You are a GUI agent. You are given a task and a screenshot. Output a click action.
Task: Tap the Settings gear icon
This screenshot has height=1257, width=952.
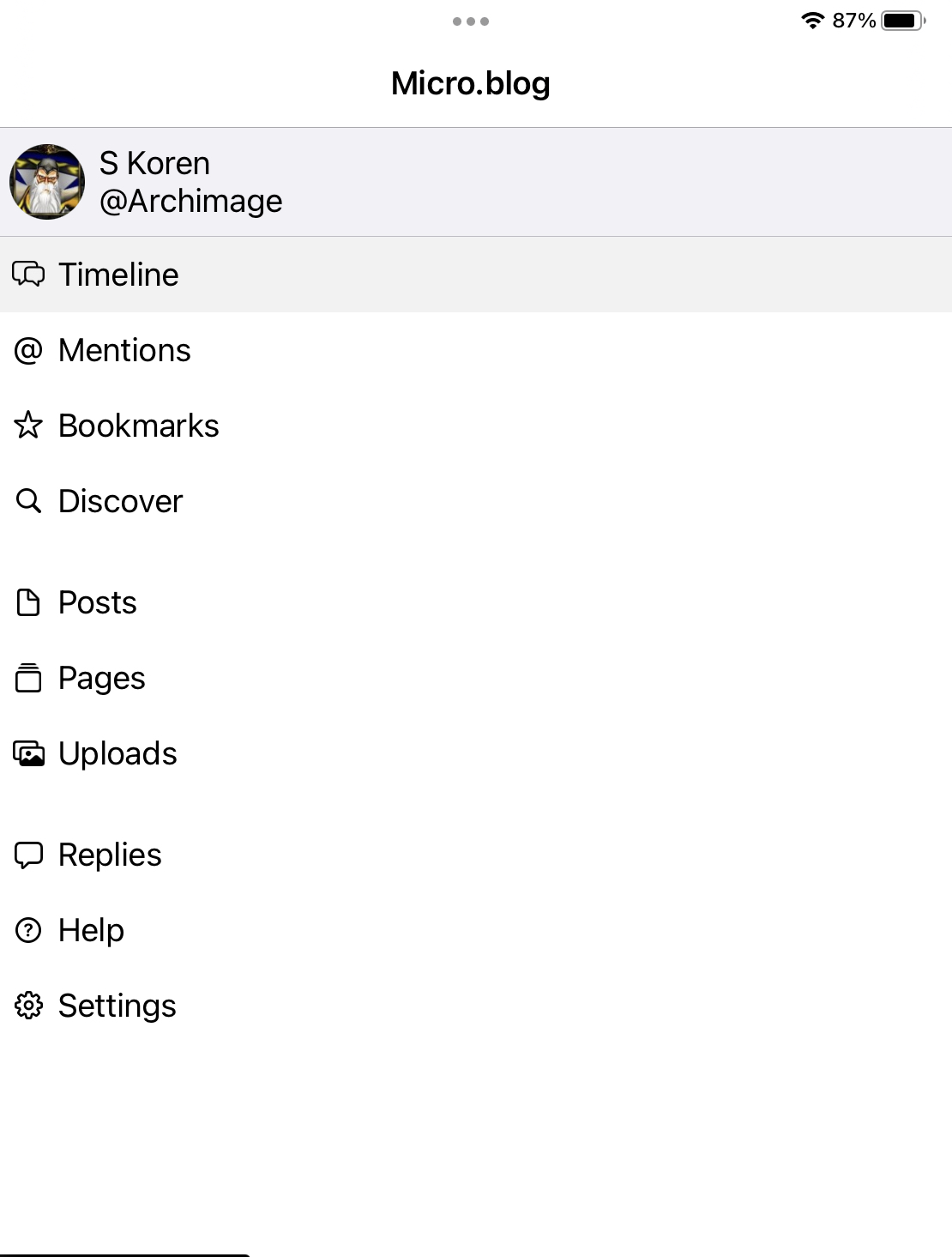tap(28, 1006)
